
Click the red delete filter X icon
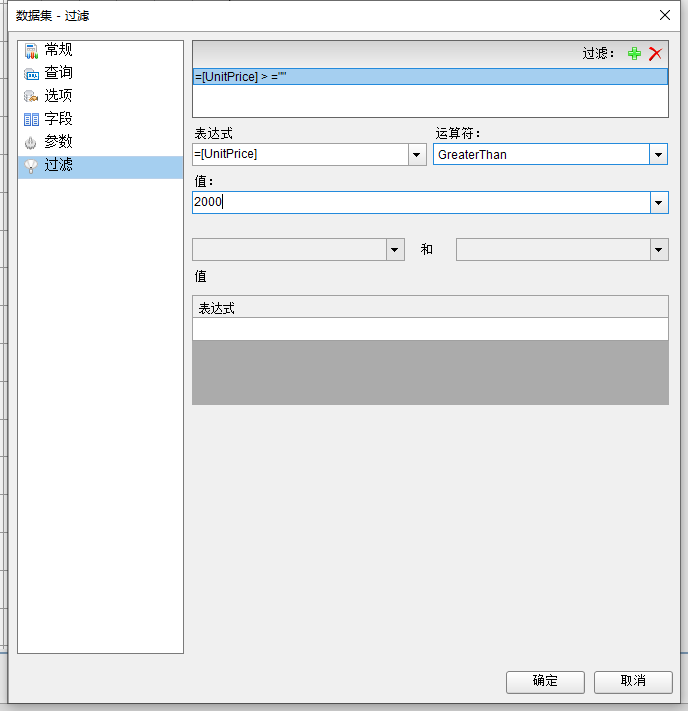point(655,54)
